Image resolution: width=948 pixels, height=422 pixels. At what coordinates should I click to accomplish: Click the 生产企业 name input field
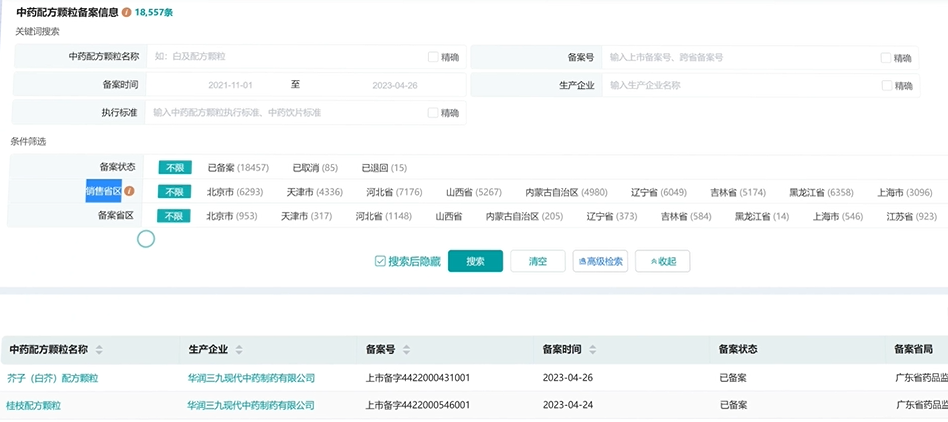click(740, 85)
